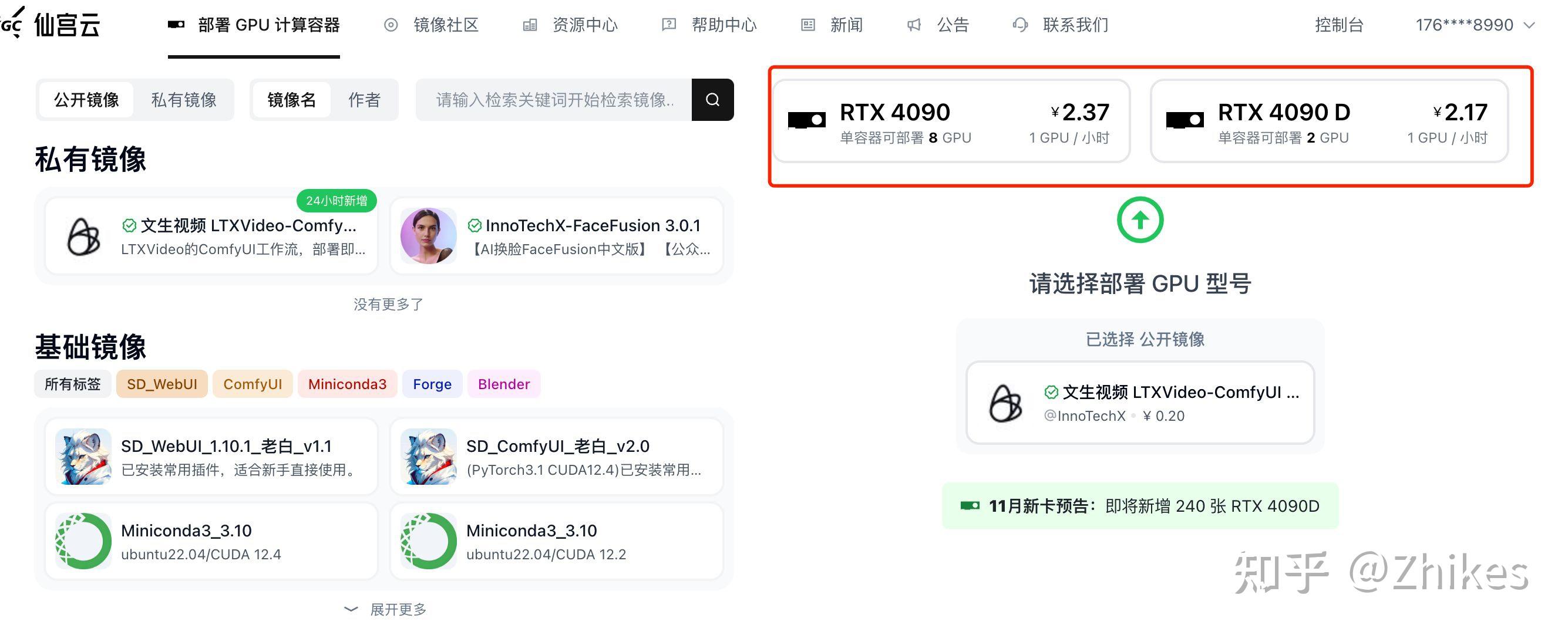1568x635 pixels.
Task: Click the verified badge on InnoTechX-FaceFusion 3.0.1
Action: (x=474, y=226)
